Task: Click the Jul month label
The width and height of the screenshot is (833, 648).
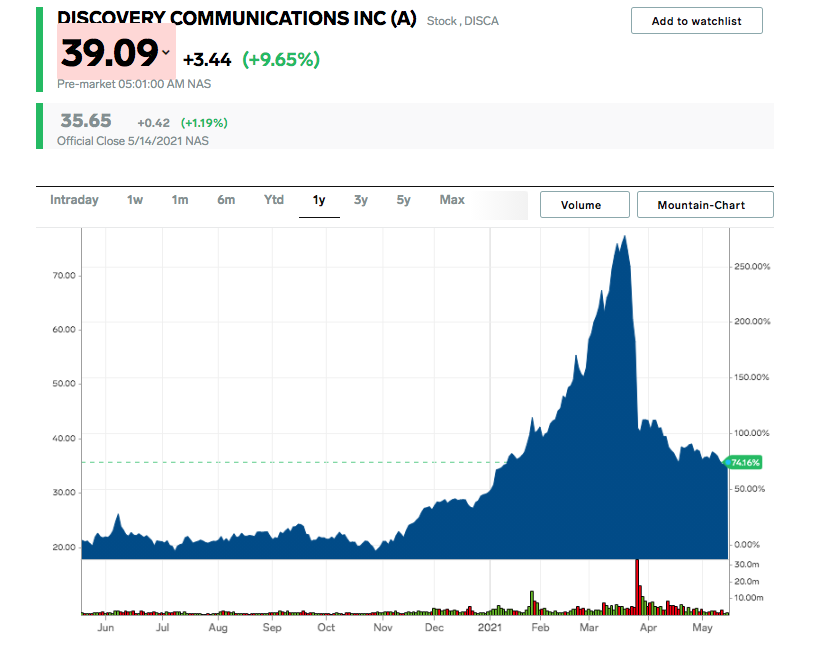Action: pos(163,628)
